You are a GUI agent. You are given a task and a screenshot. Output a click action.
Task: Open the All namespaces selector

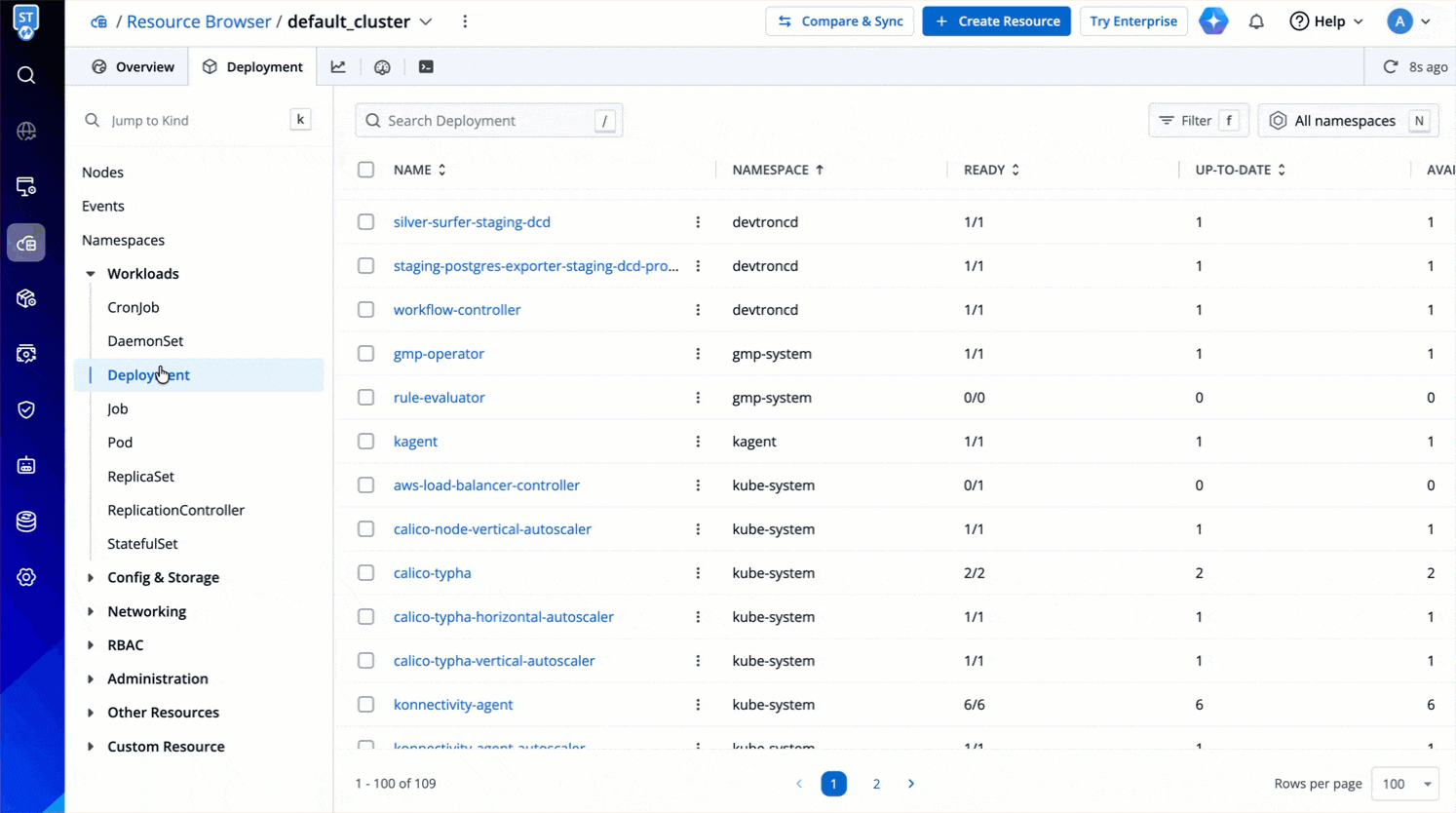click(x=1348, y=121)
